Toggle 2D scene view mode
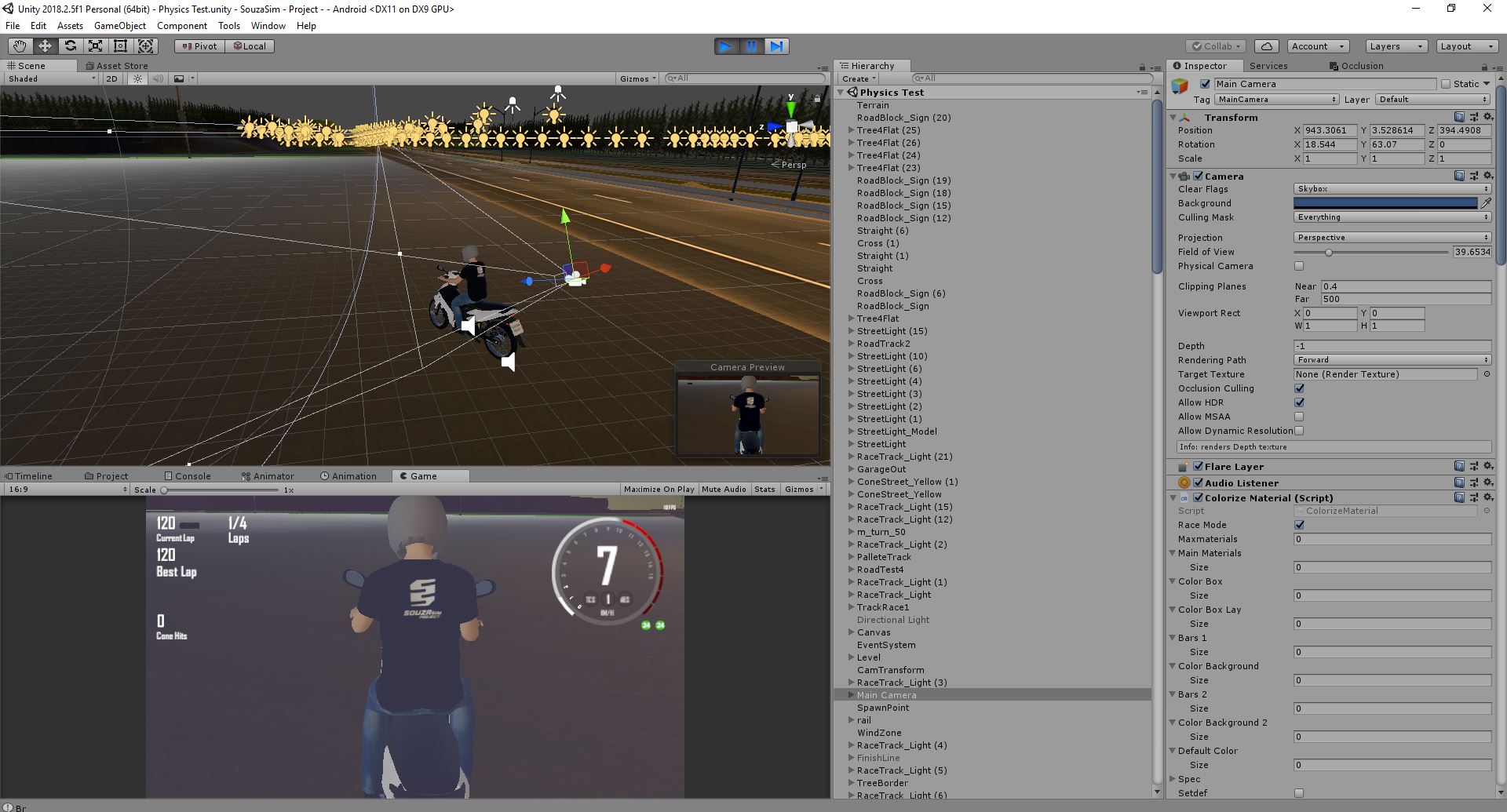 tap(111, 78)
